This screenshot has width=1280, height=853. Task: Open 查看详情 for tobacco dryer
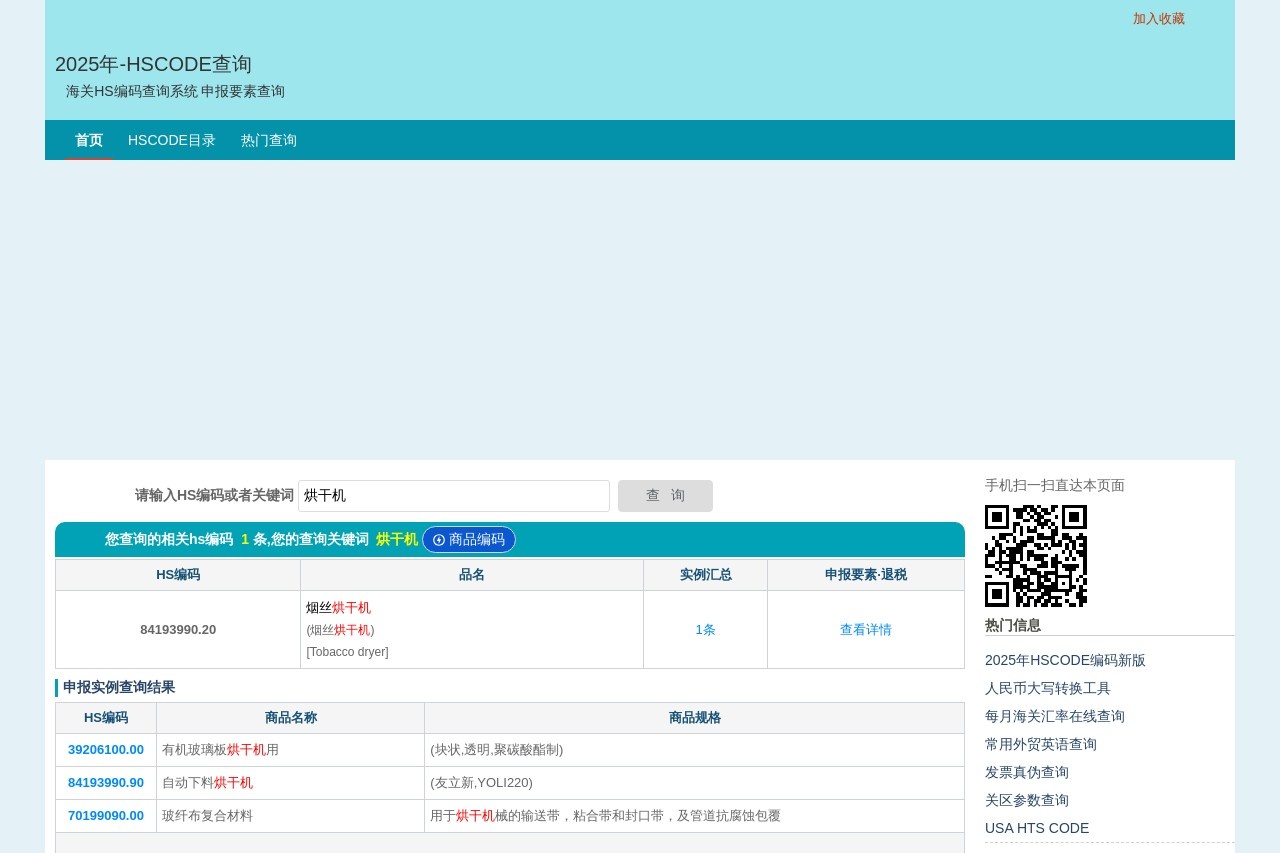(x=865, y=630)
